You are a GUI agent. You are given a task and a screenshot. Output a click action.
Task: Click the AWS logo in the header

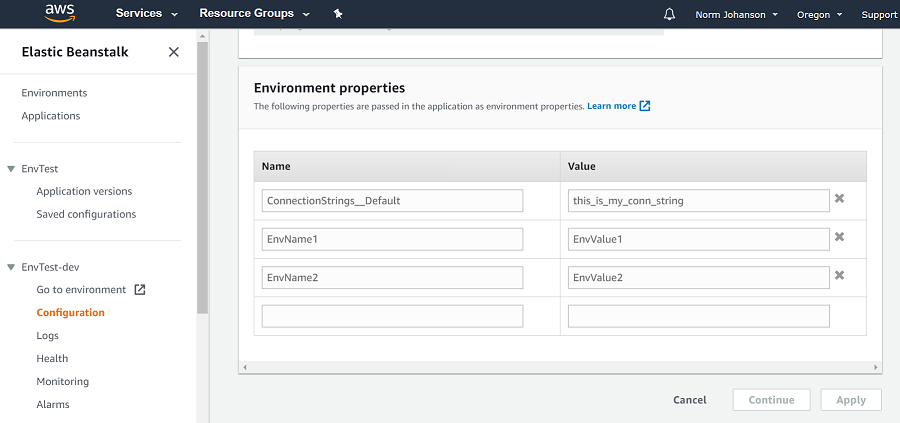[62, 14]
